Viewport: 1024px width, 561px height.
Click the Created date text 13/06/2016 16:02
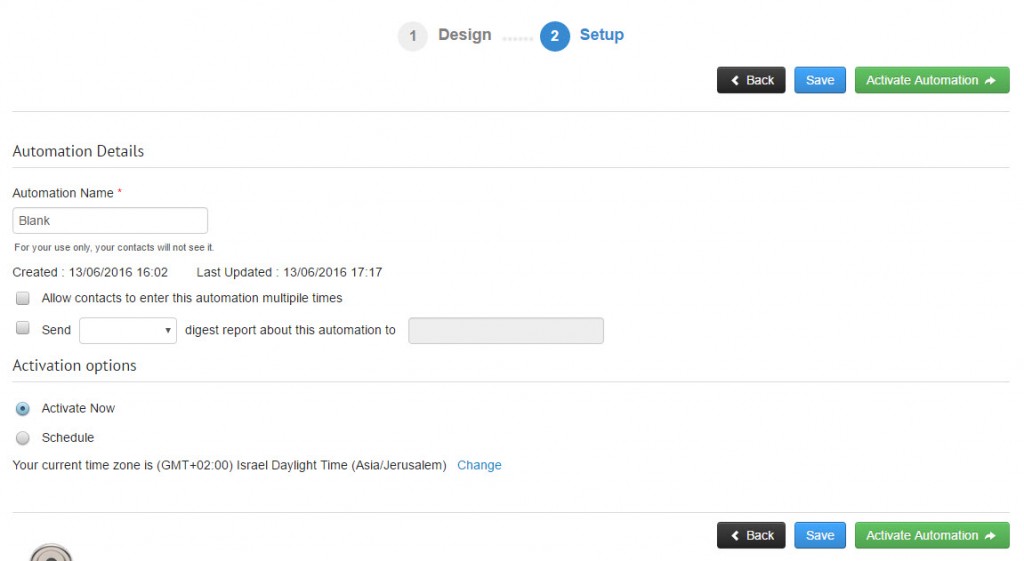tap(118, 272)
